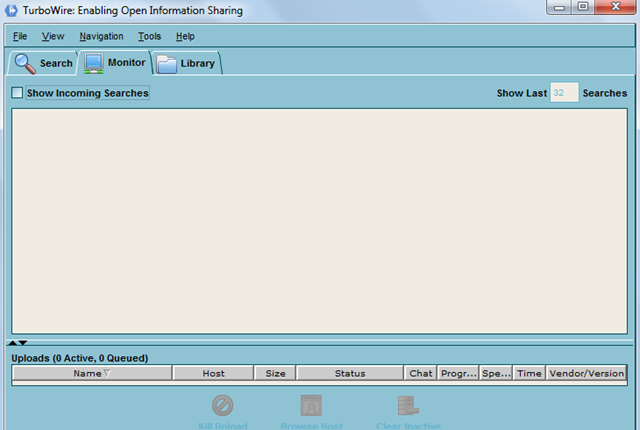Screen dimensions: 640x430
Task: Click the TurboWire logo in title bar
Action: click(x=11, y=10)
